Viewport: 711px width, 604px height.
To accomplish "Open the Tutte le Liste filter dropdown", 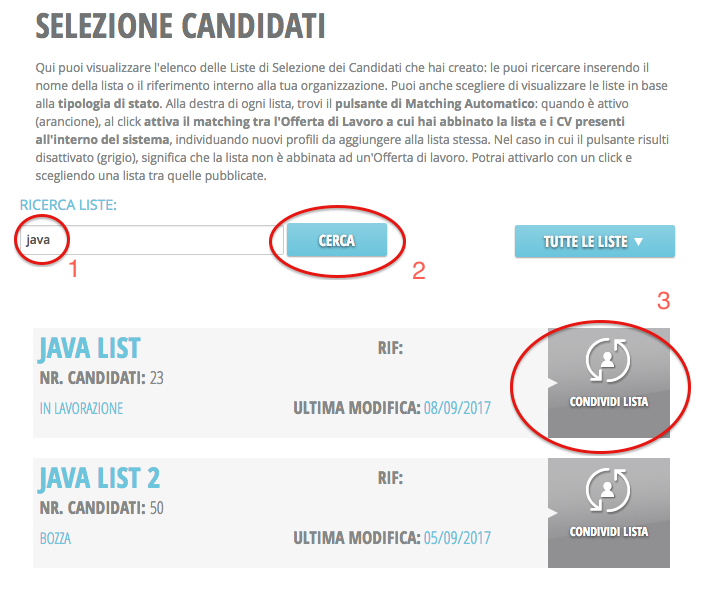I will point(594,241).
